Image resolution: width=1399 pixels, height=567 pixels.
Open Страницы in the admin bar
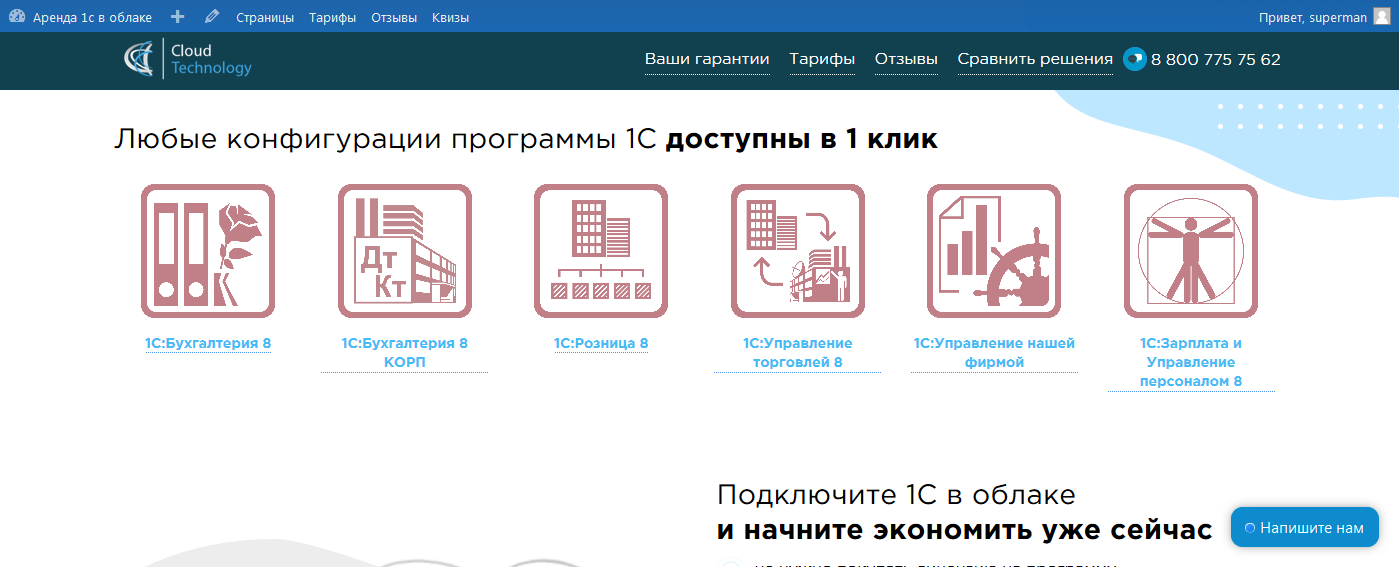click(265, 17)
